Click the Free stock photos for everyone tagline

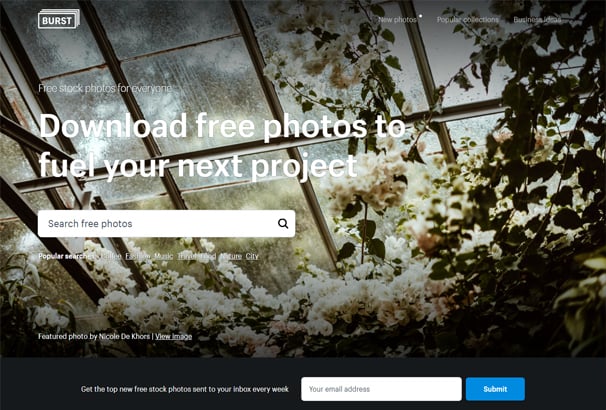105,88
